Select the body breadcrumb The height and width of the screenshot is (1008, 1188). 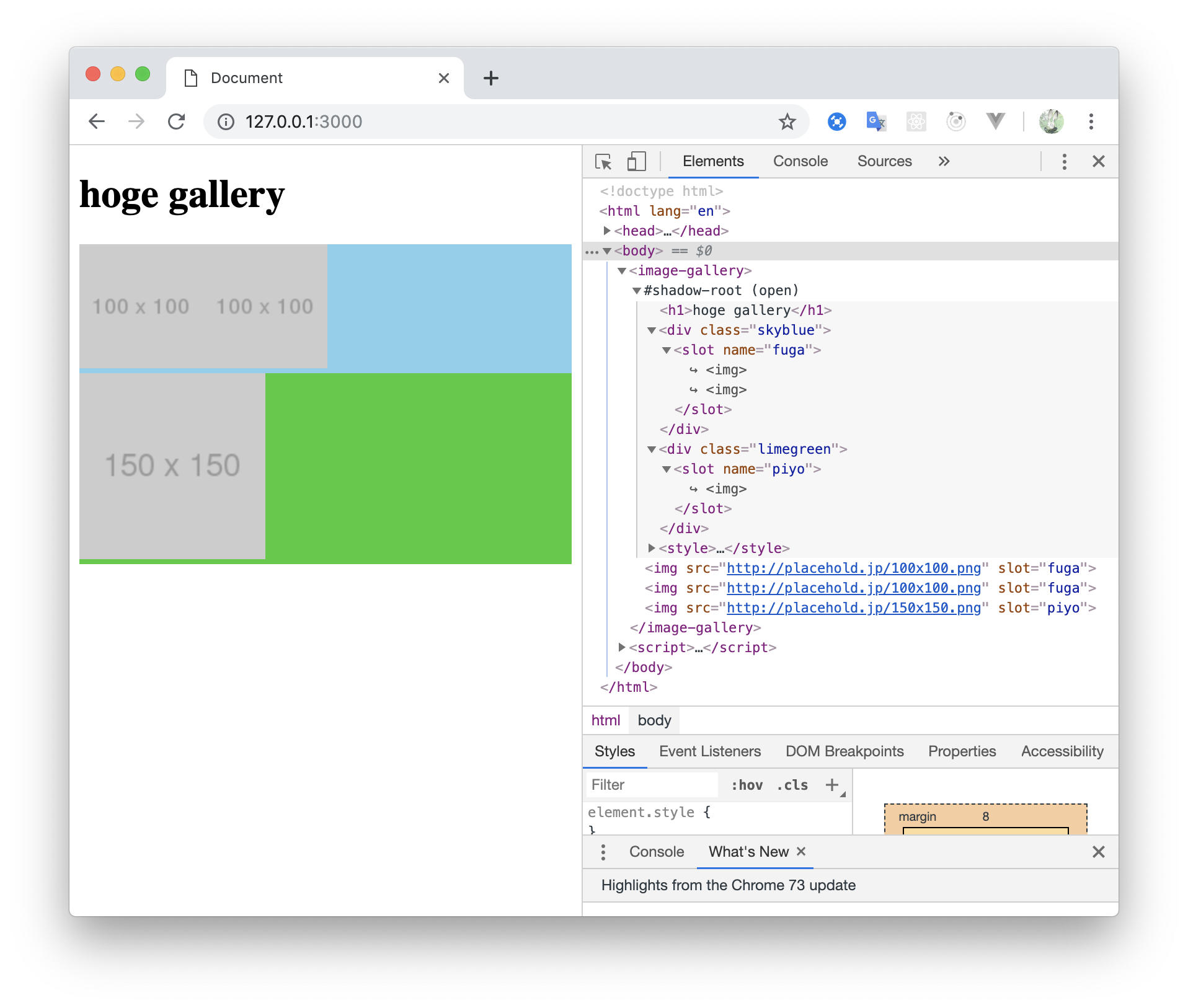[654, 720]
